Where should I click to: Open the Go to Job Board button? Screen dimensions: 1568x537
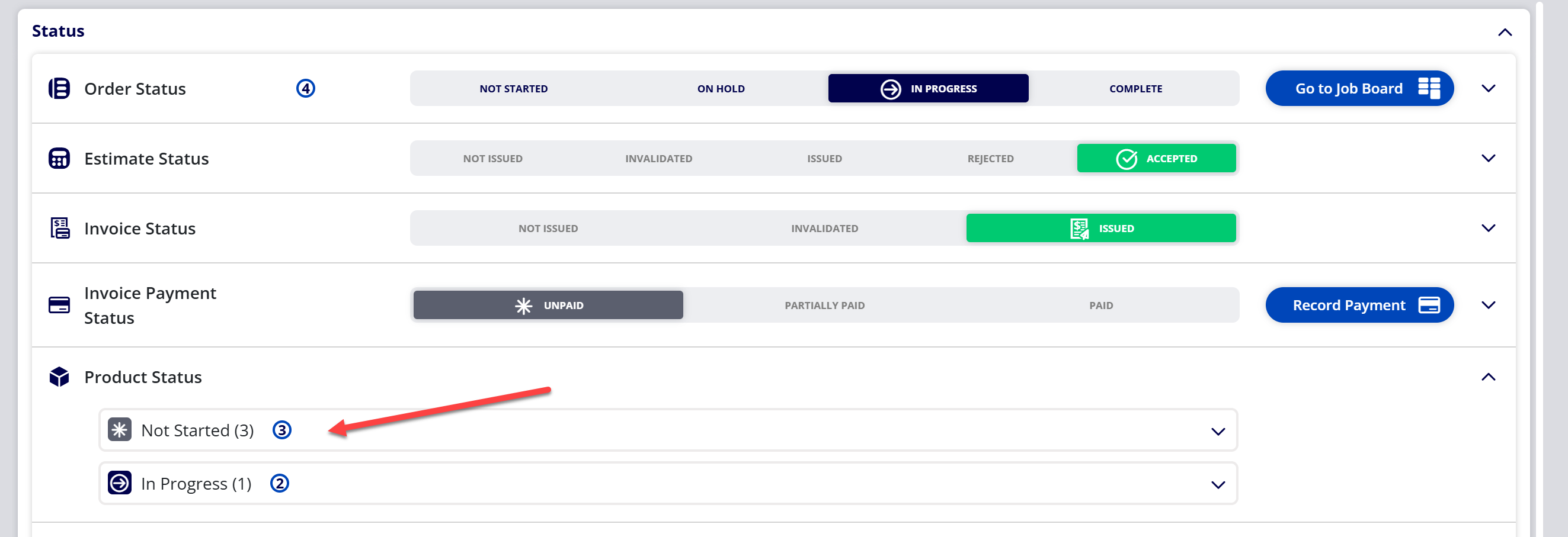(x=1359, y=89)
